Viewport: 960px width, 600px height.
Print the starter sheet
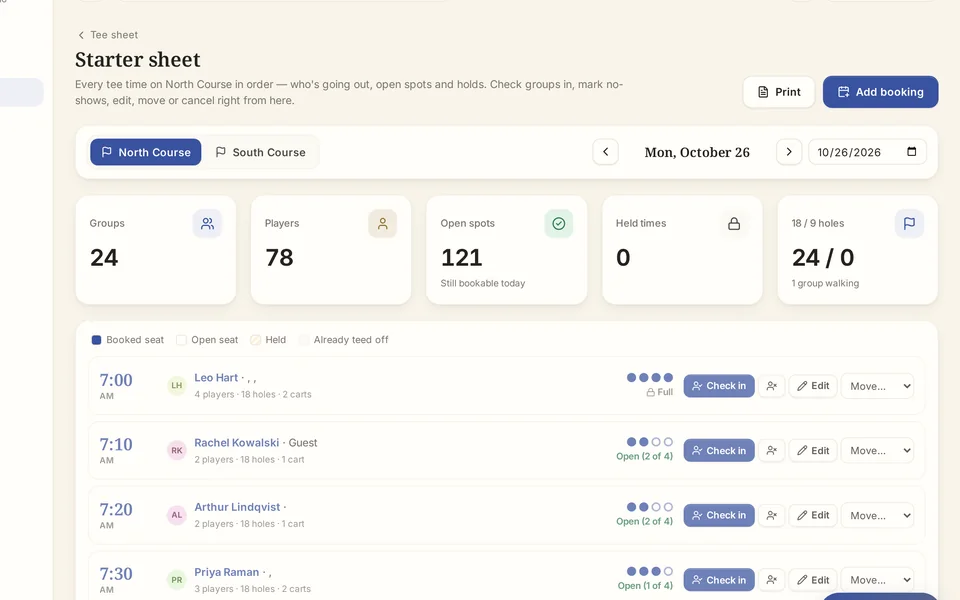(779, 92)
